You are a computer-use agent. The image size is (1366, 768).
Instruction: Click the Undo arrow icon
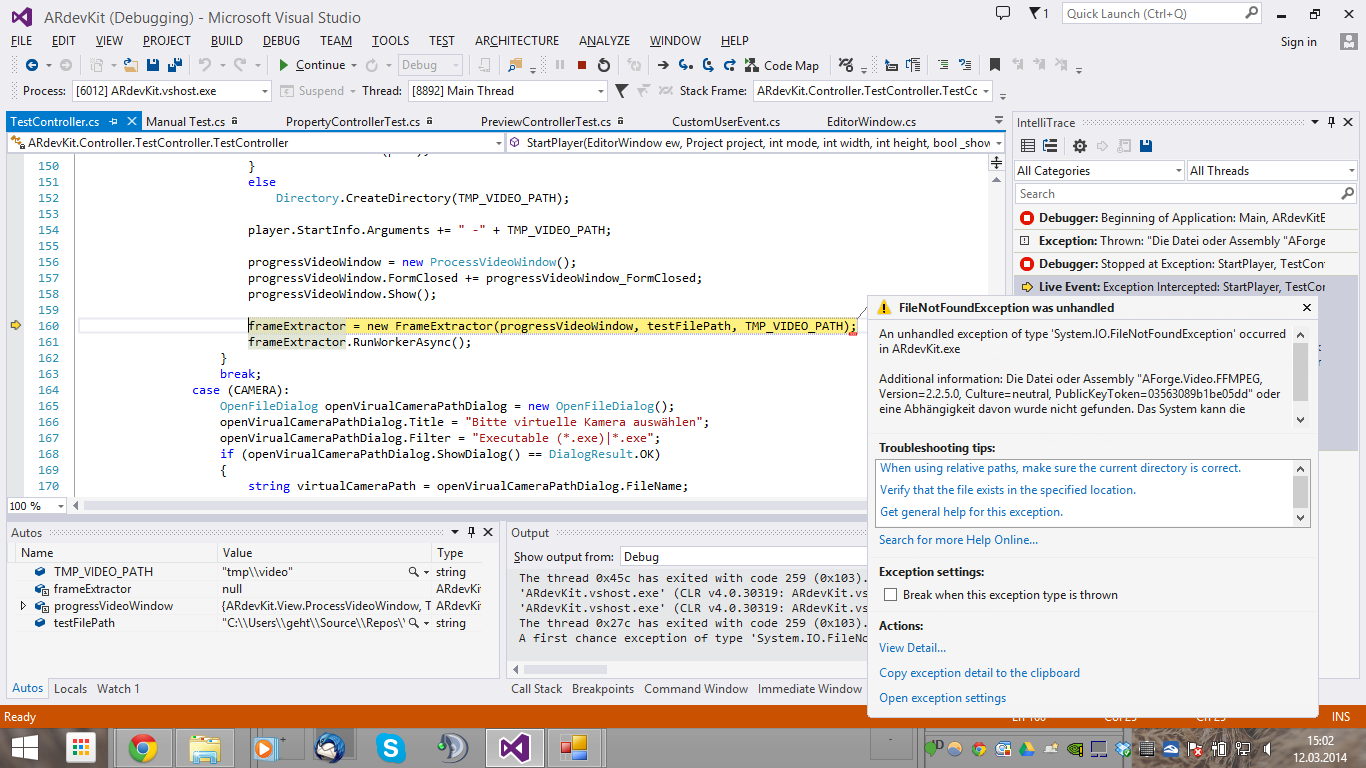tap(205, 65)
